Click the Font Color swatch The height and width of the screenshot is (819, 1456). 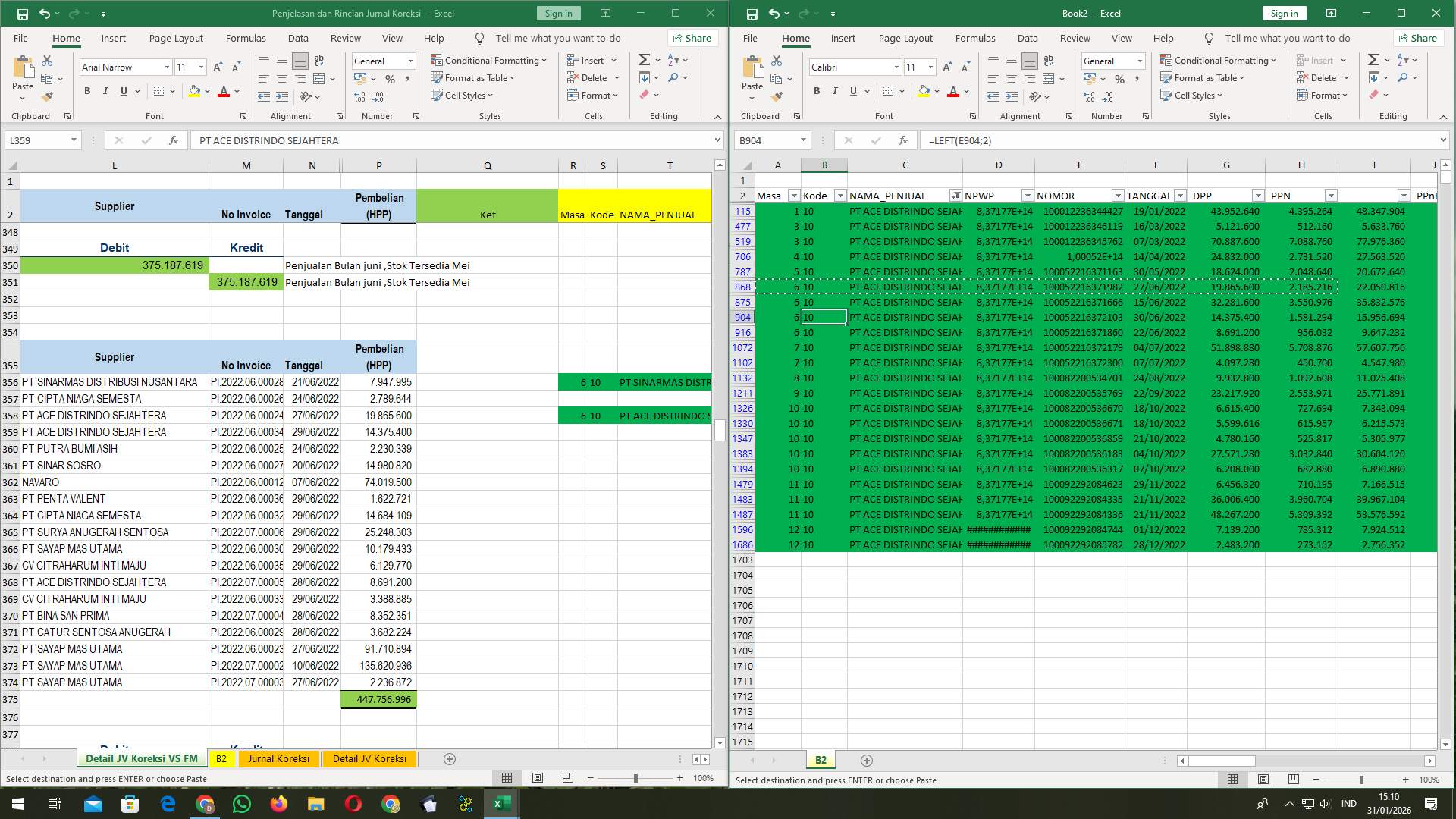225,92
